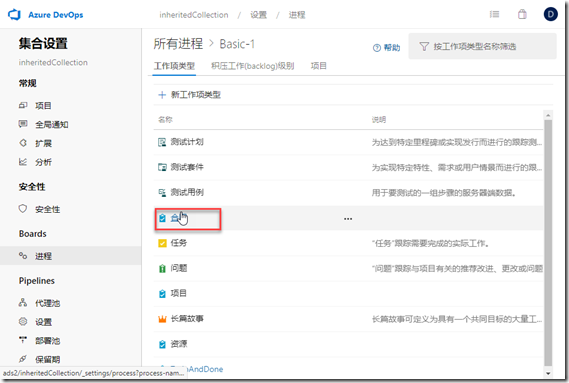Image resolution: width=569 pixels, height=383 pixels.
Task: Click the 说明 column header
Action: [x=379, y=120]
